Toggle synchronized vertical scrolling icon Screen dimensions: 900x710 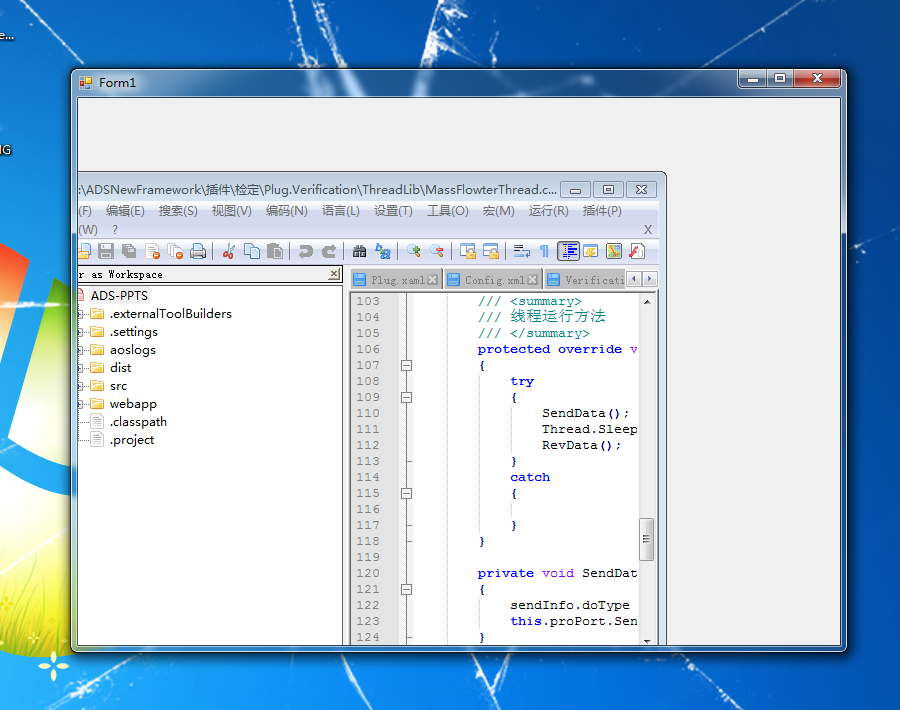[x=467, y=251]
